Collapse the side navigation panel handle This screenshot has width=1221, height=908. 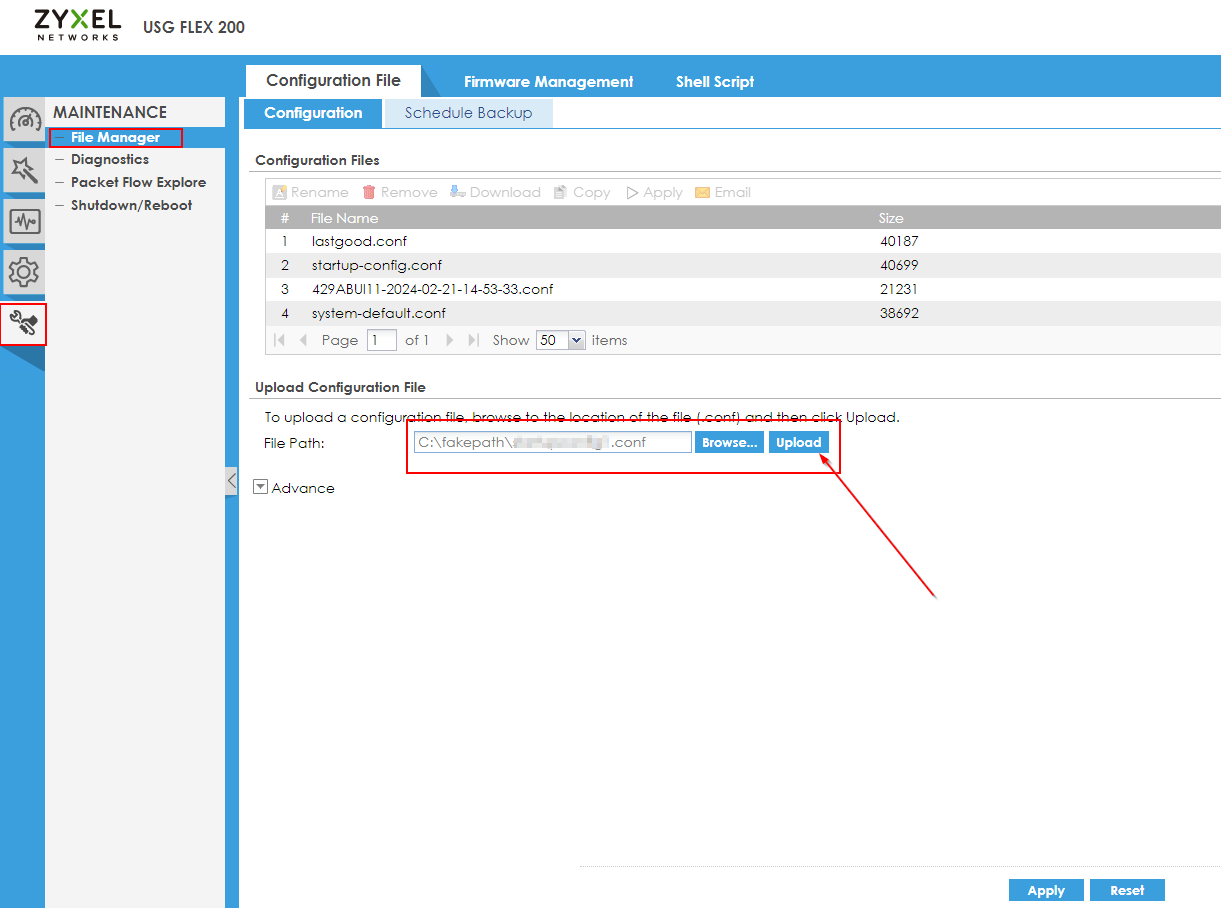(232, 480)
